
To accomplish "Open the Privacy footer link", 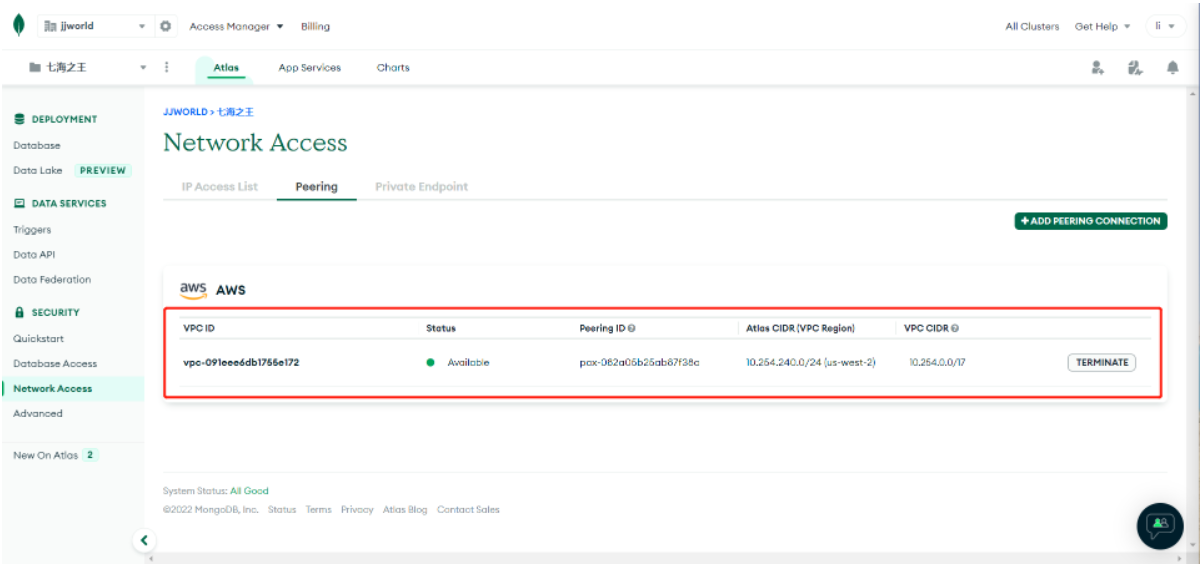I will click(x=357, y=510).
